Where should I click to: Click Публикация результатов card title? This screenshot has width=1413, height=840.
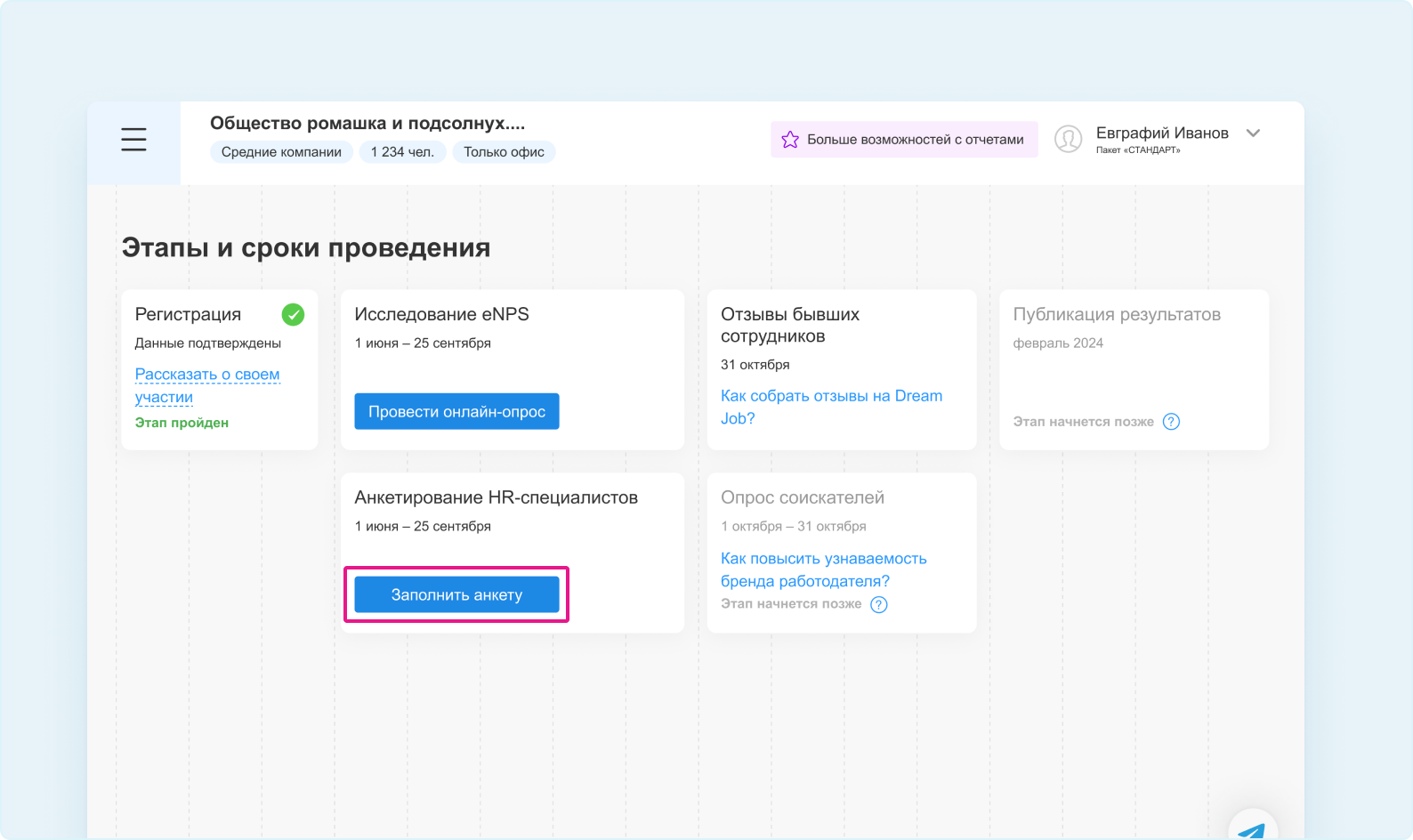[1117, 314]
